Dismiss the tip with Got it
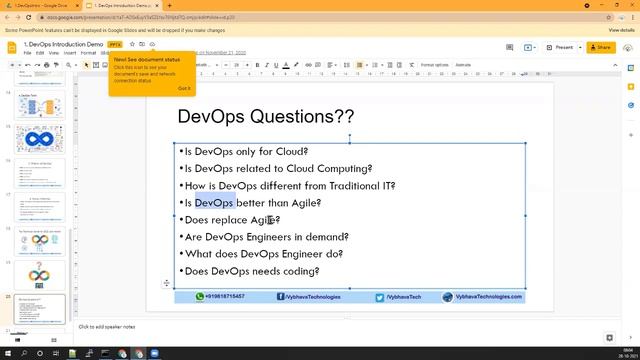Screen dimensions: 640x360 point(184,88)
